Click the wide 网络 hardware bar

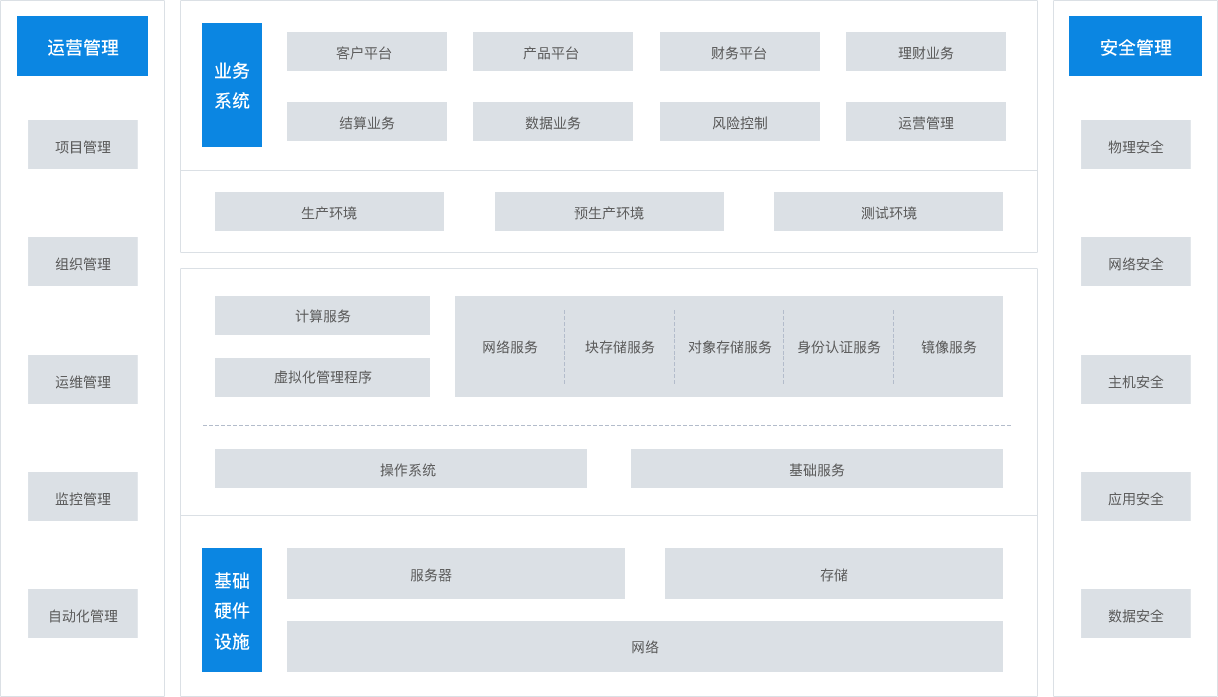(644, 647)
